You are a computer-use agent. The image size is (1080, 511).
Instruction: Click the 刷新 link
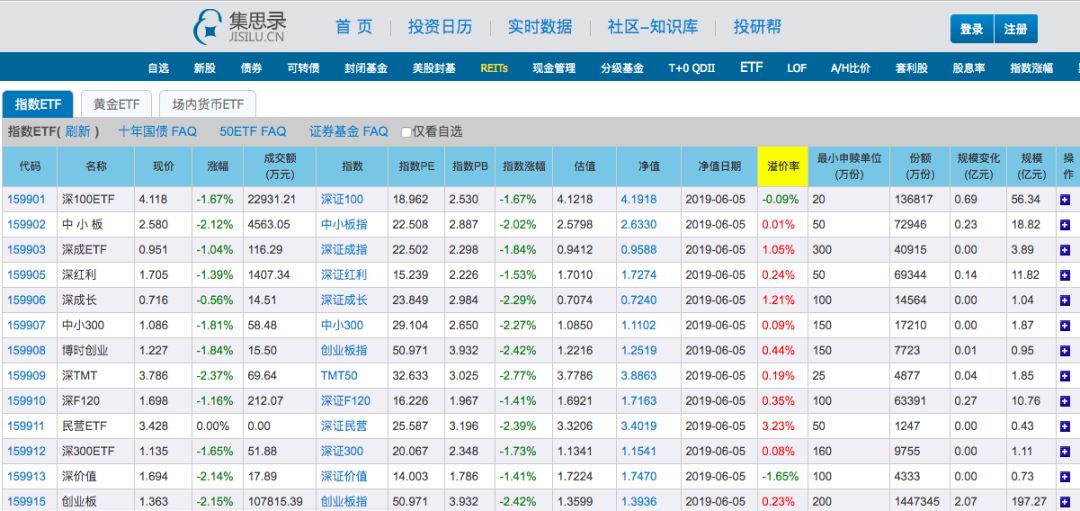77,132
